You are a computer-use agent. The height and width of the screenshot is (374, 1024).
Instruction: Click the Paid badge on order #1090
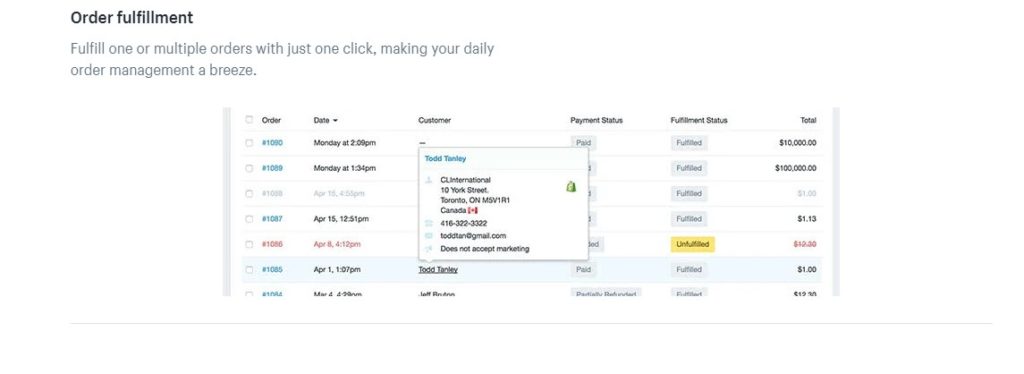583,143
